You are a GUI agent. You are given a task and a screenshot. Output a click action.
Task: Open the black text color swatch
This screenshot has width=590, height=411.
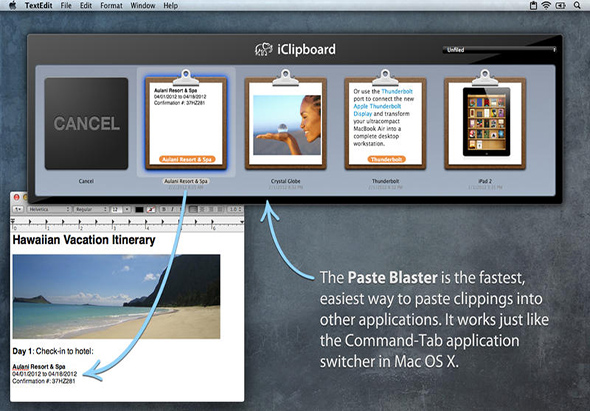(139, 210)
